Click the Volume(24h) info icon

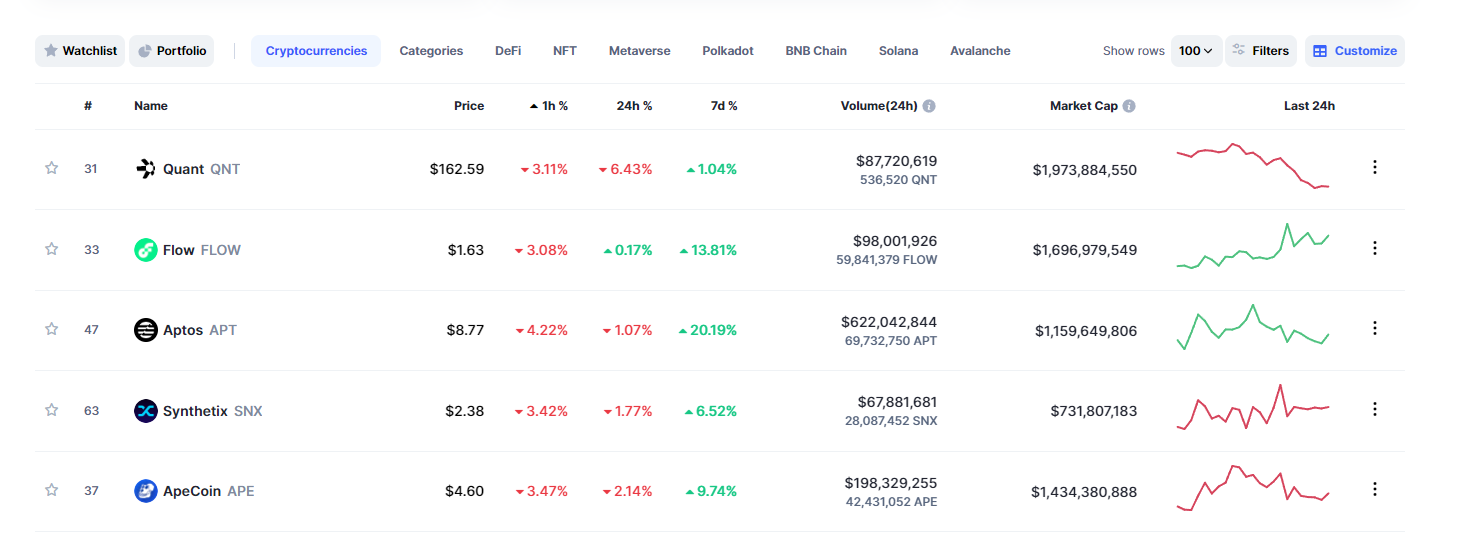pos(929,106)
